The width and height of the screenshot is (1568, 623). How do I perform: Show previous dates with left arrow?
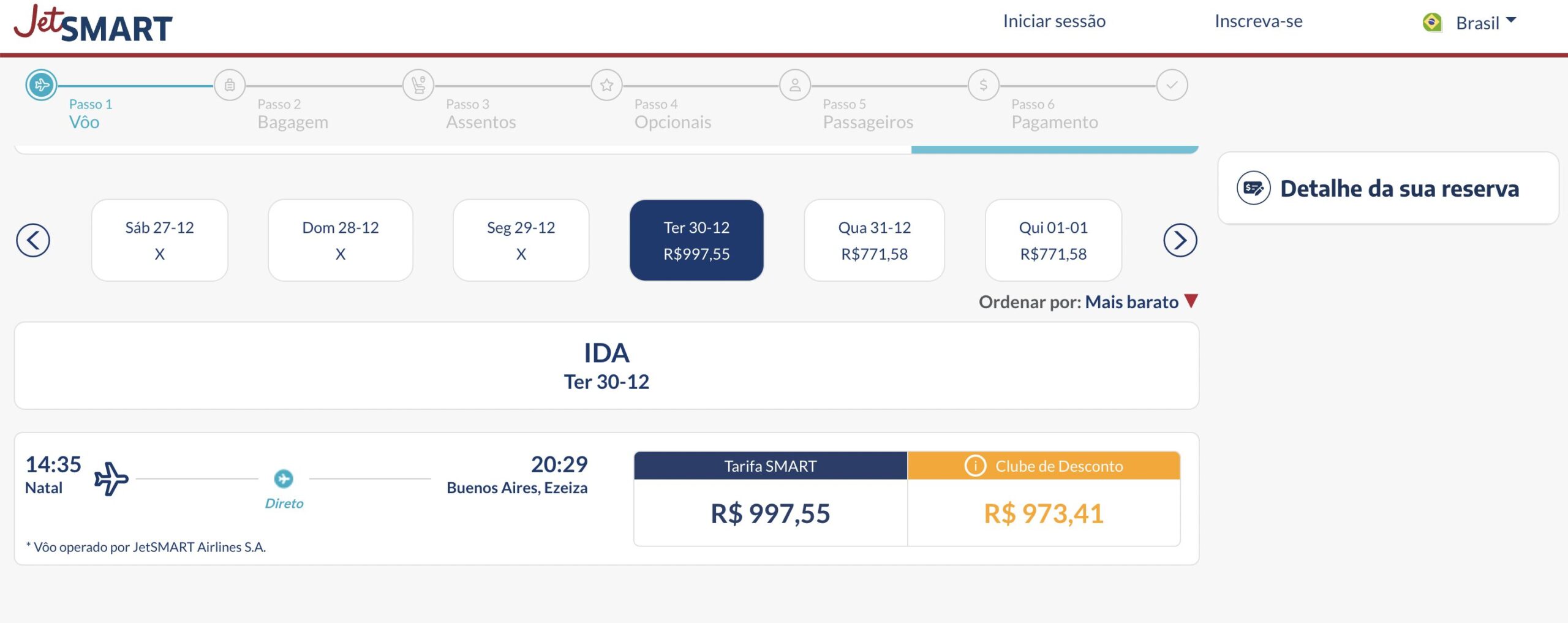[x=33, y=240]
